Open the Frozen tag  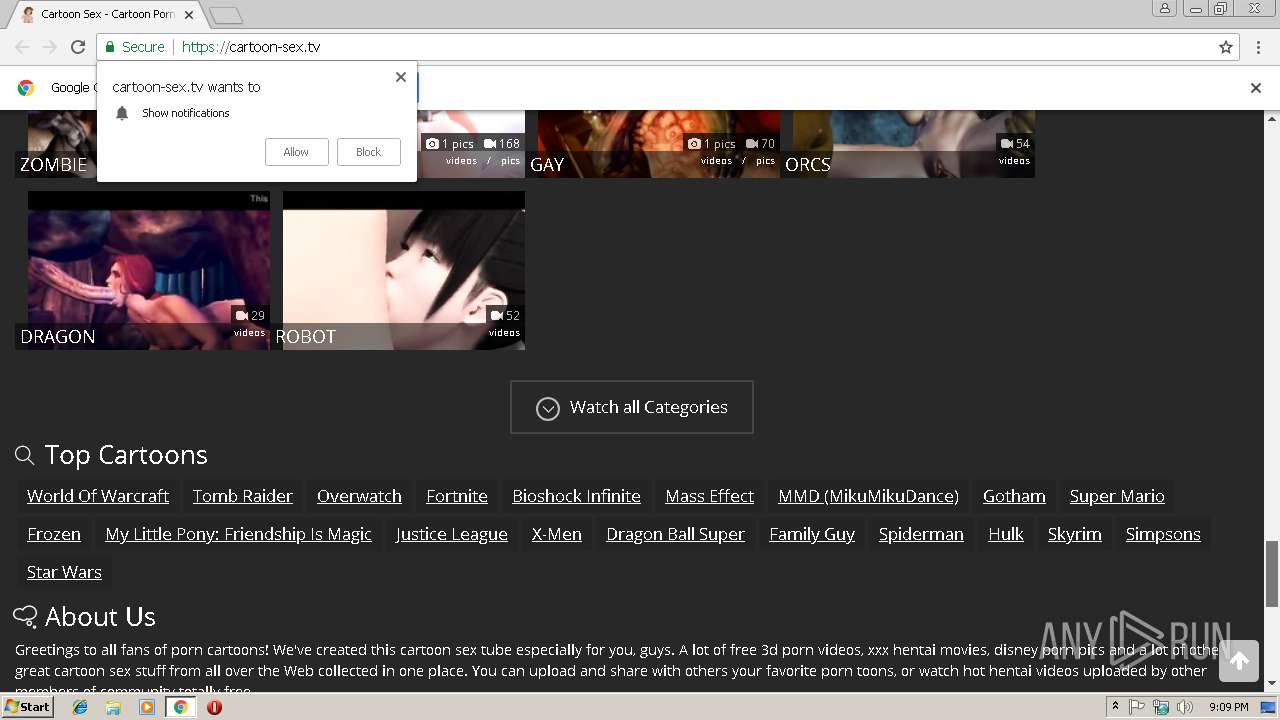[54, 534]
